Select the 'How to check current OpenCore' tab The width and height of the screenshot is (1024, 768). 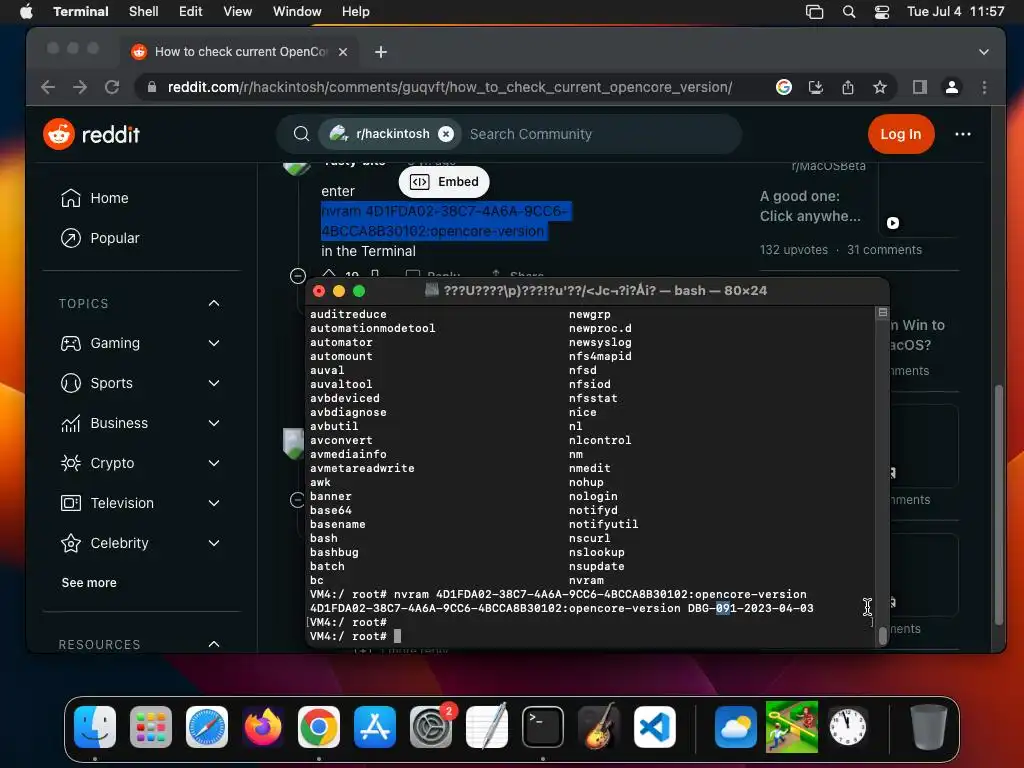tap(240, 52)
